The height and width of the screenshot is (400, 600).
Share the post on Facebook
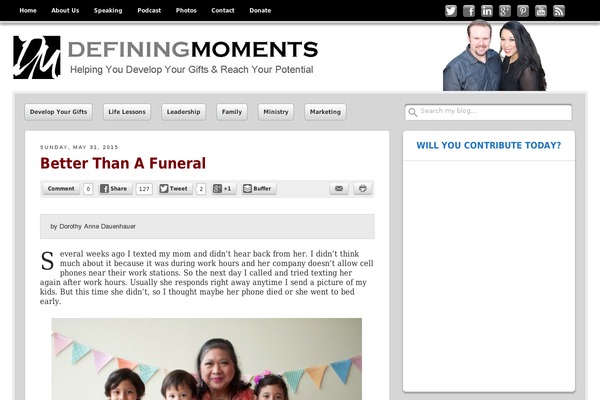(114, 188)
